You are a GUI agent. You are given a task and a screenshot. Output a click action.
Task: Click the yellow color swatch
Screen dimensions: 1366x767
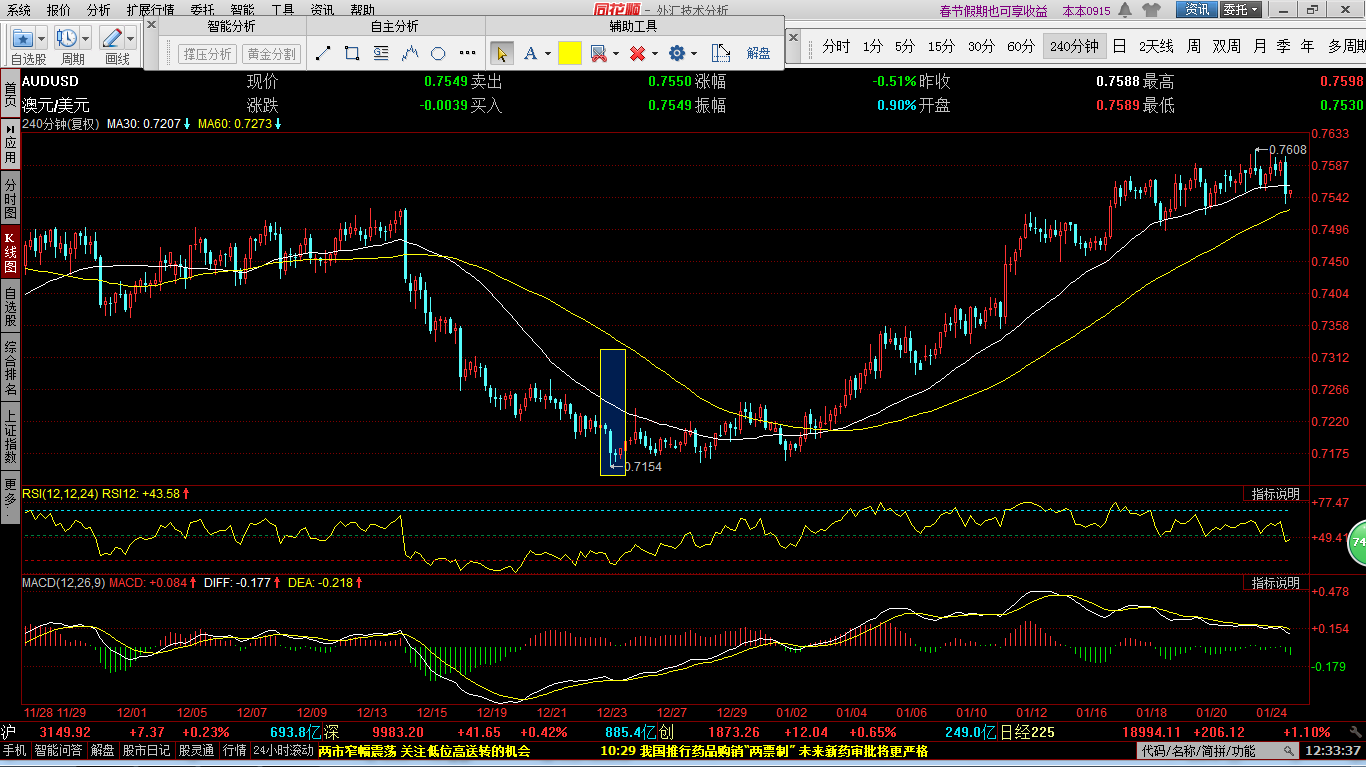[x=570, y=53]
